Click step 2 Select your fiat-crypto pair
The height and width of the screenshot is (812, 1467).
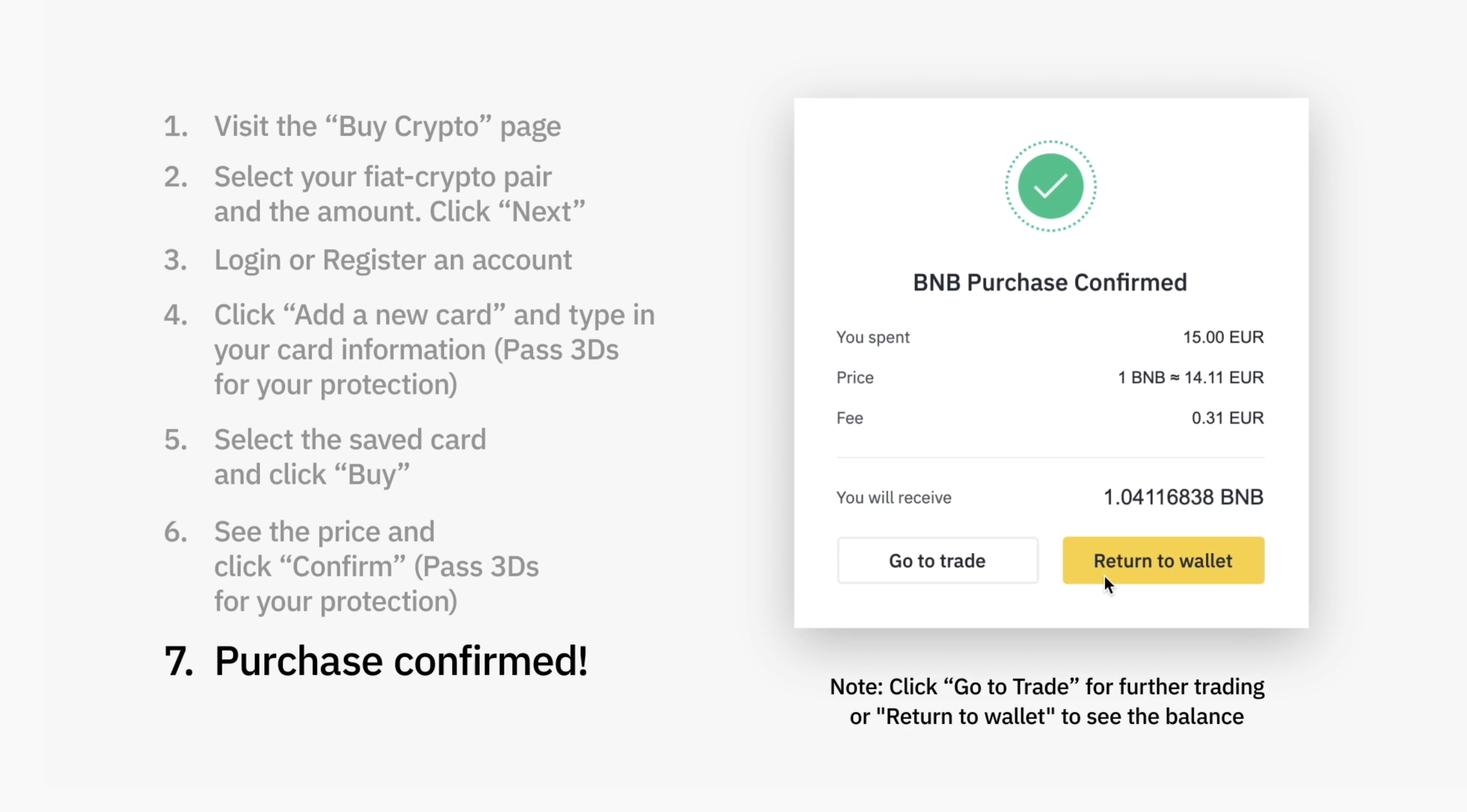(x=375, y=194)
